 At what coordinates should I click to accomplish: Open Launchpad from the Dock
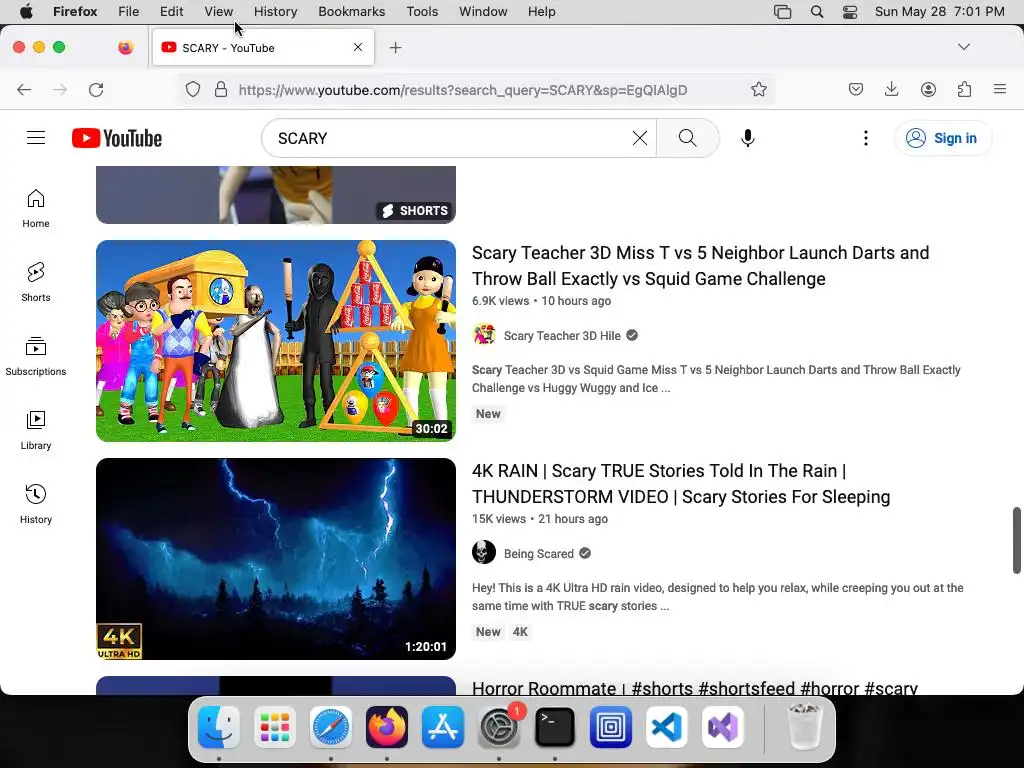(x=274, y=727)
